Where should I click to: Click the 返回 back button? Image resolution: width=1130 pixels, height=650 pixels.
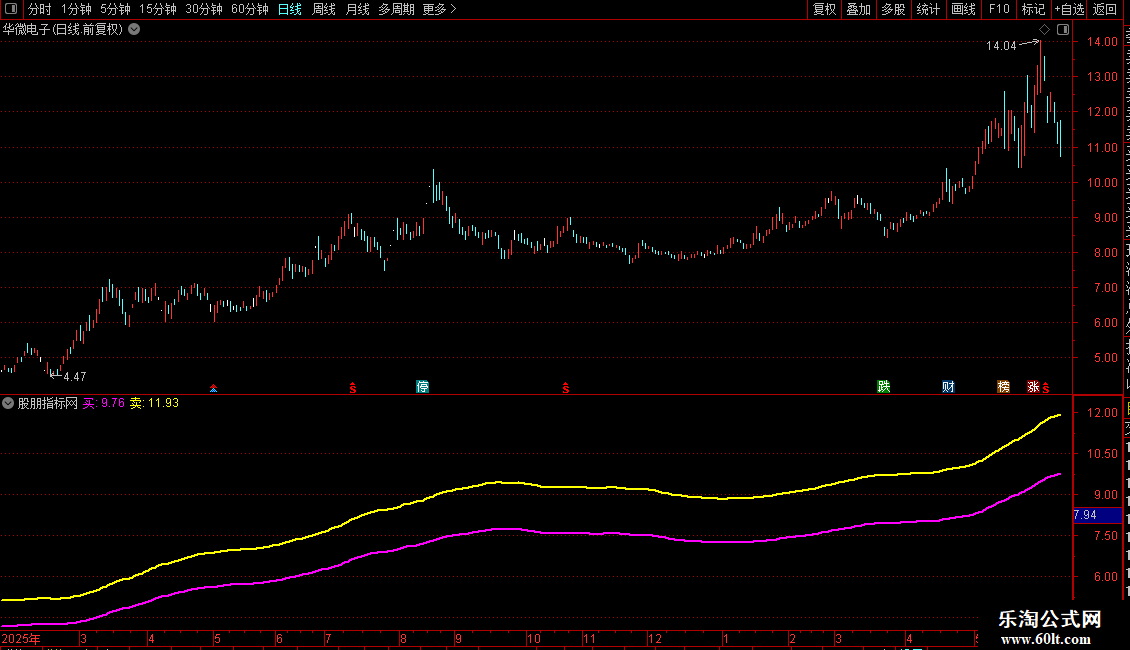coord(1104,9)
